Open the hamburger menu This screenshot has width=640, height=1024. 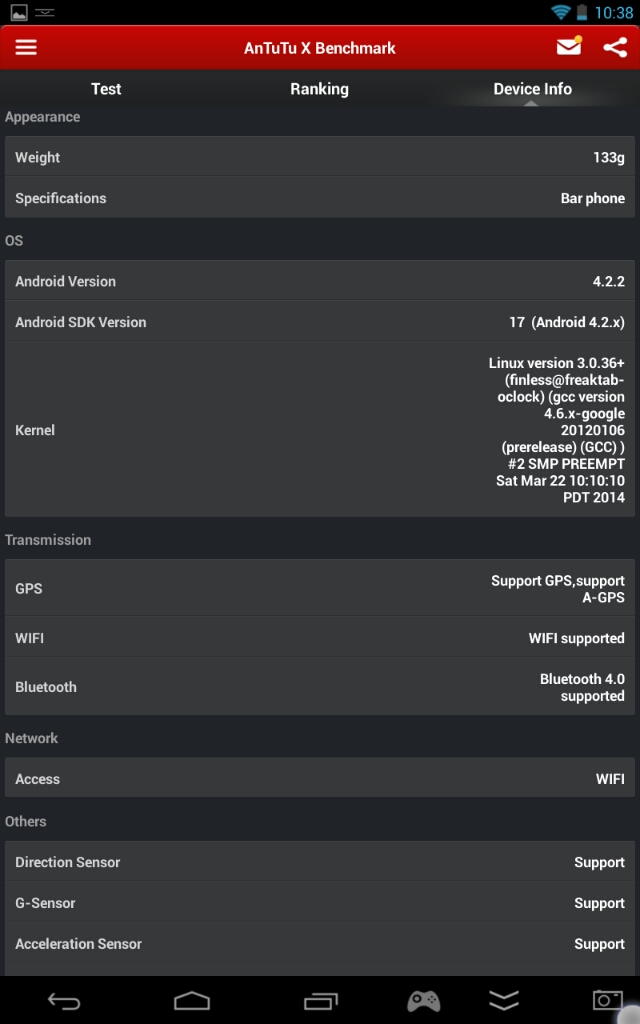click(26, 48)
